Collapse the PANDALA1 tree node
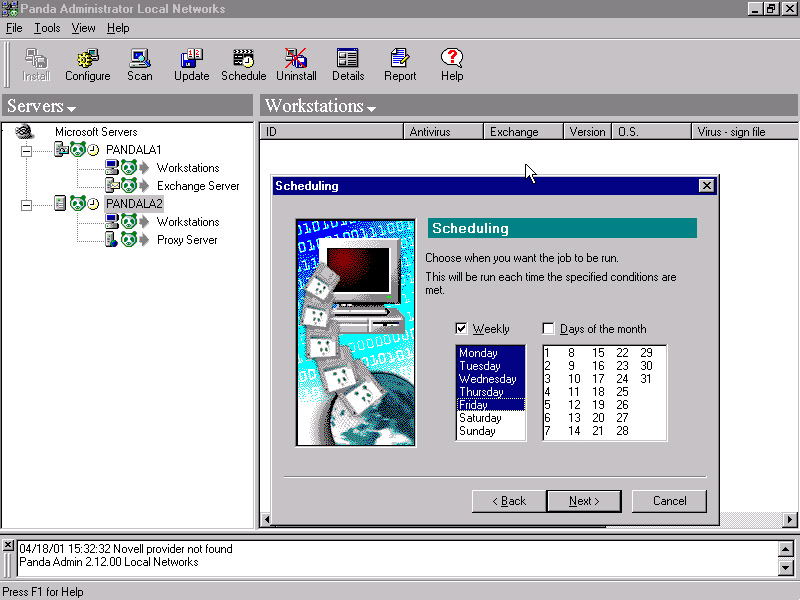The width and height of the screenshot is (800, 600). point(27,151)
